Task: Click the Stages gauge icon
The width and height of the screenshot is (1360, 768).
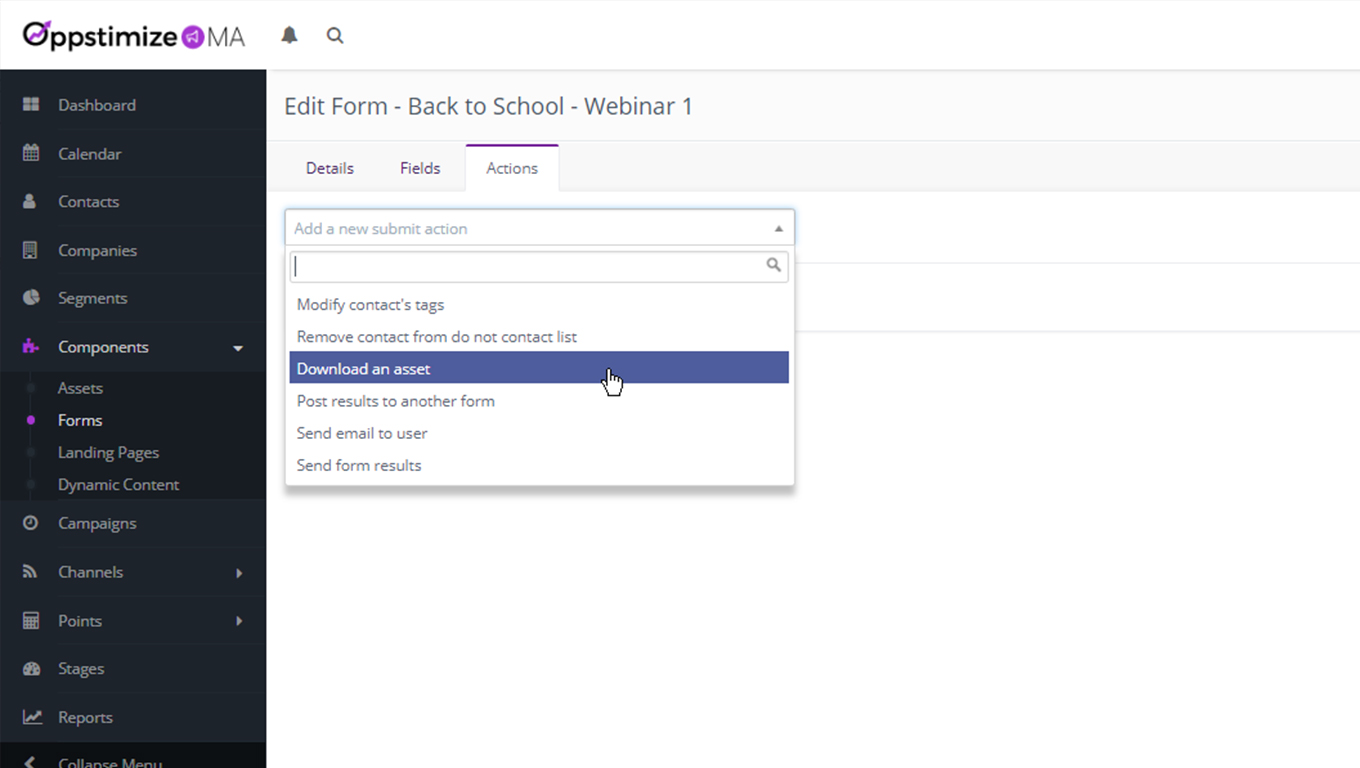Action: click(x=31, y=669)
